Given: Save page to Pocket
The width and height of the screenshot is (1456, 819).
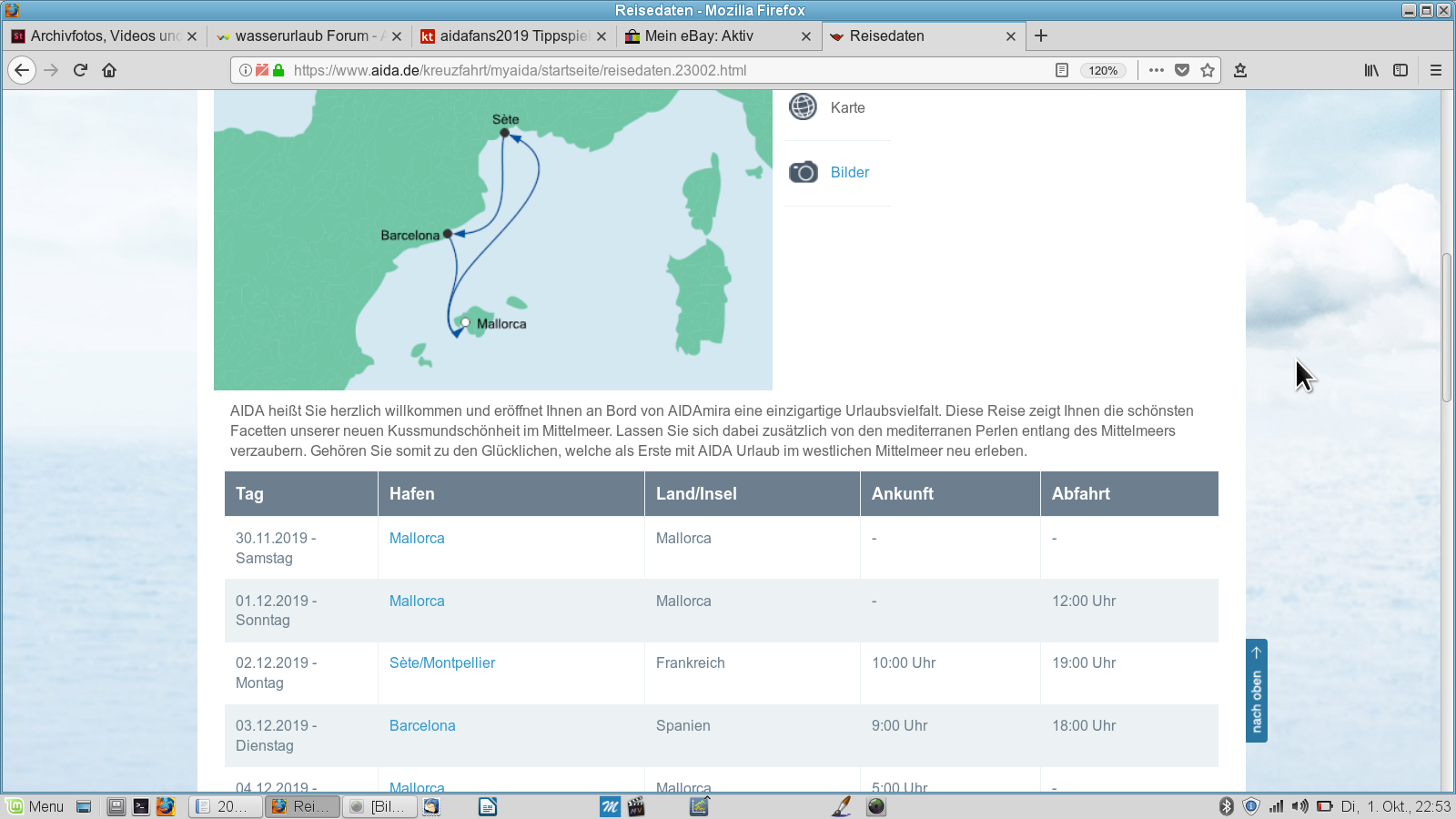Looking at the screenshot, I should pyautogui.click(x=1182, y=70).
